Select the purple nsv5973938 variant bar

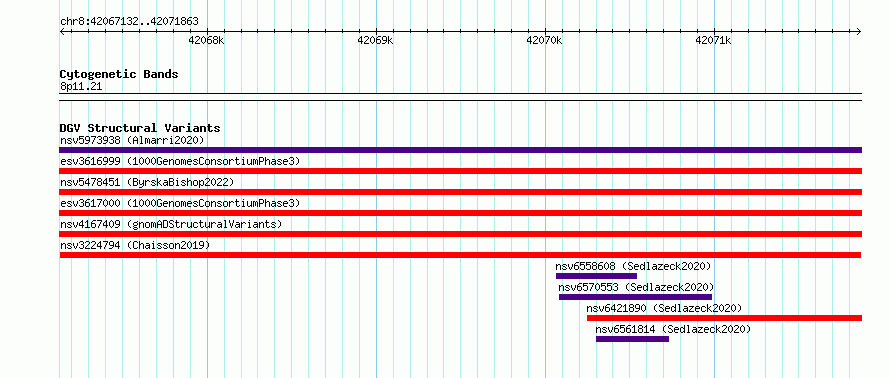pos(460,150)
